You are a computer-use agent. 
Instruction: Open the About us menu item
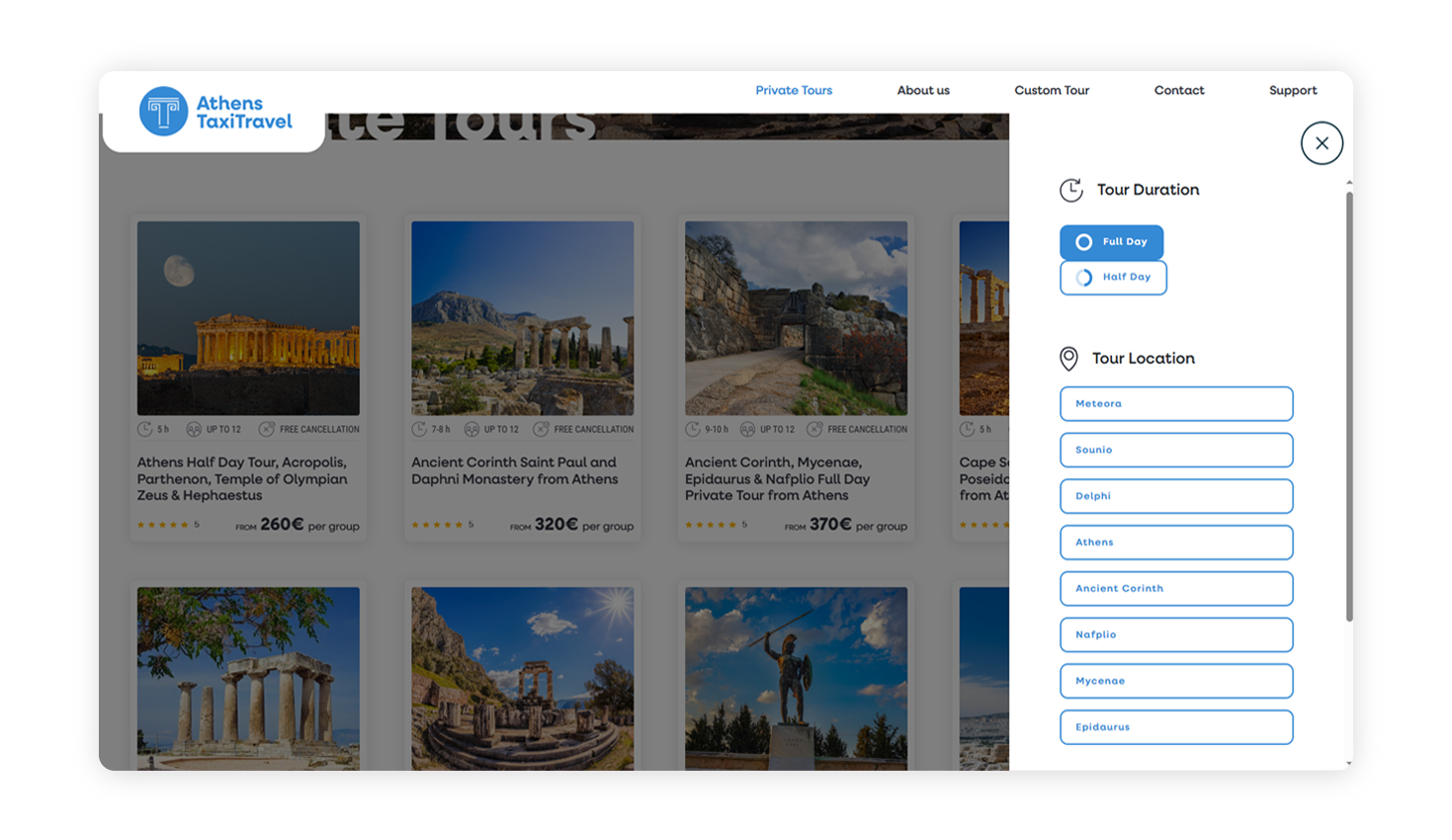pos(921,90)
